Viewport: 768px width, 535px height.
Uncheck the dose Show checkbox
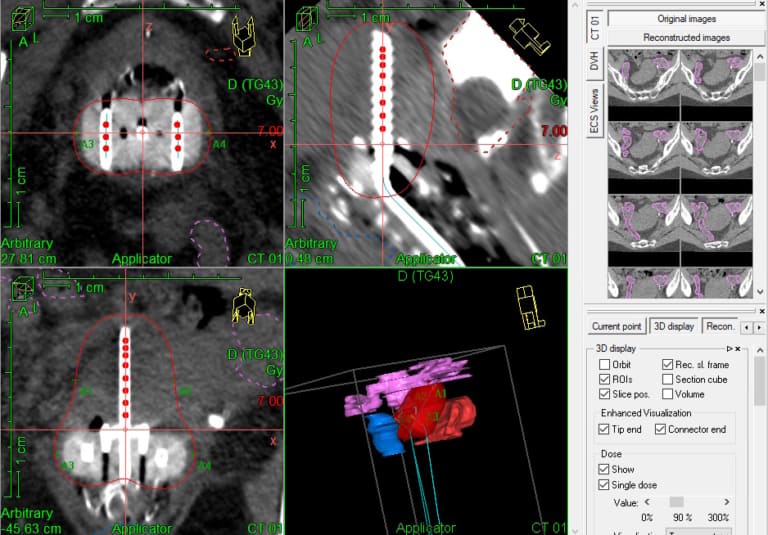pos(604,469)
